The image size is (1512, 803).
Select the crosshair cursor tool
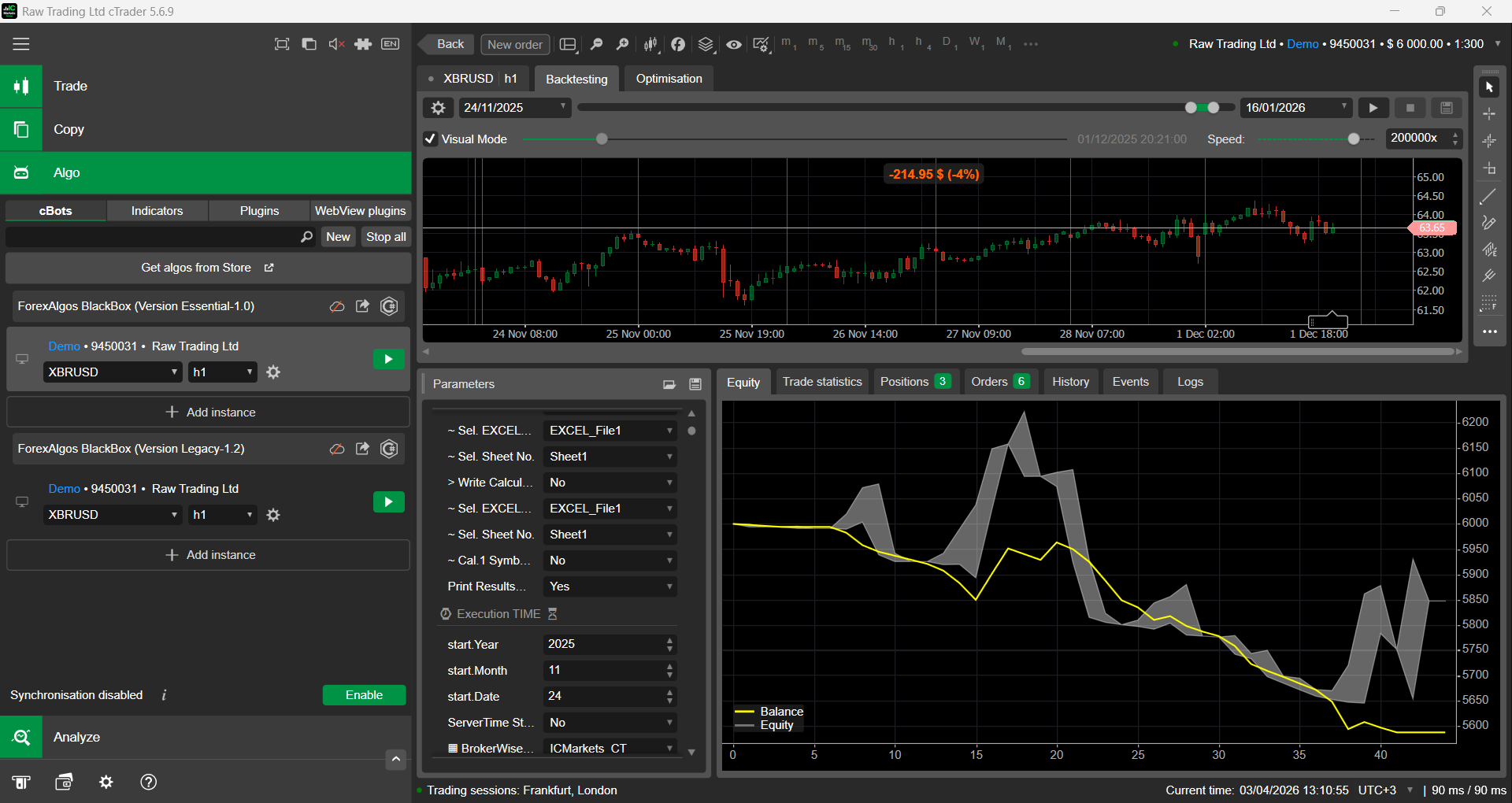(1489, 114)
